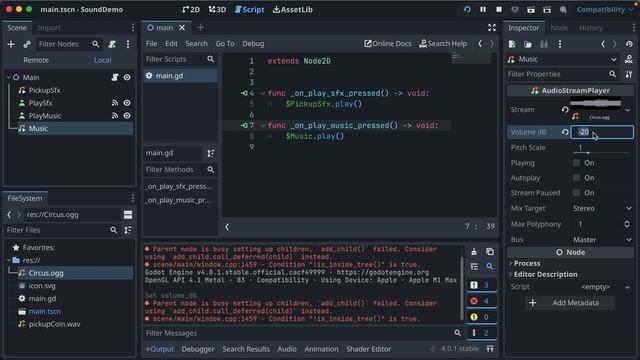Image resolution: width=640 pixels, height=360 pixels.
Task: Switch to Import tab
Action: (49, 28)
